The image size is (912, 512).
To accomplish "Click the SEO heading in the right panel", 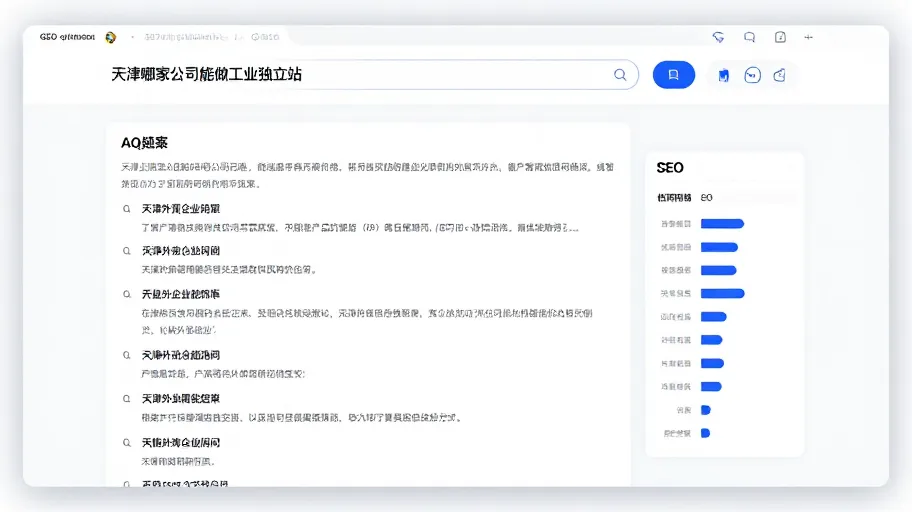I will 670,168.
